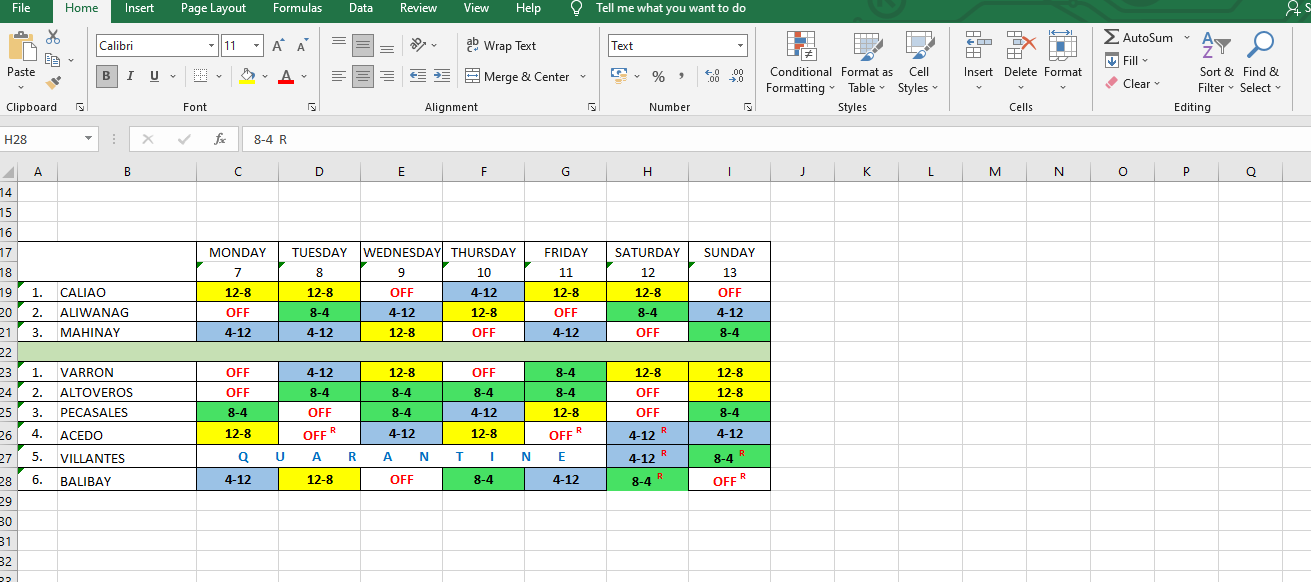1311x582 pixels.
Task: Open the Format cells menu
Action: [1062, 63]
